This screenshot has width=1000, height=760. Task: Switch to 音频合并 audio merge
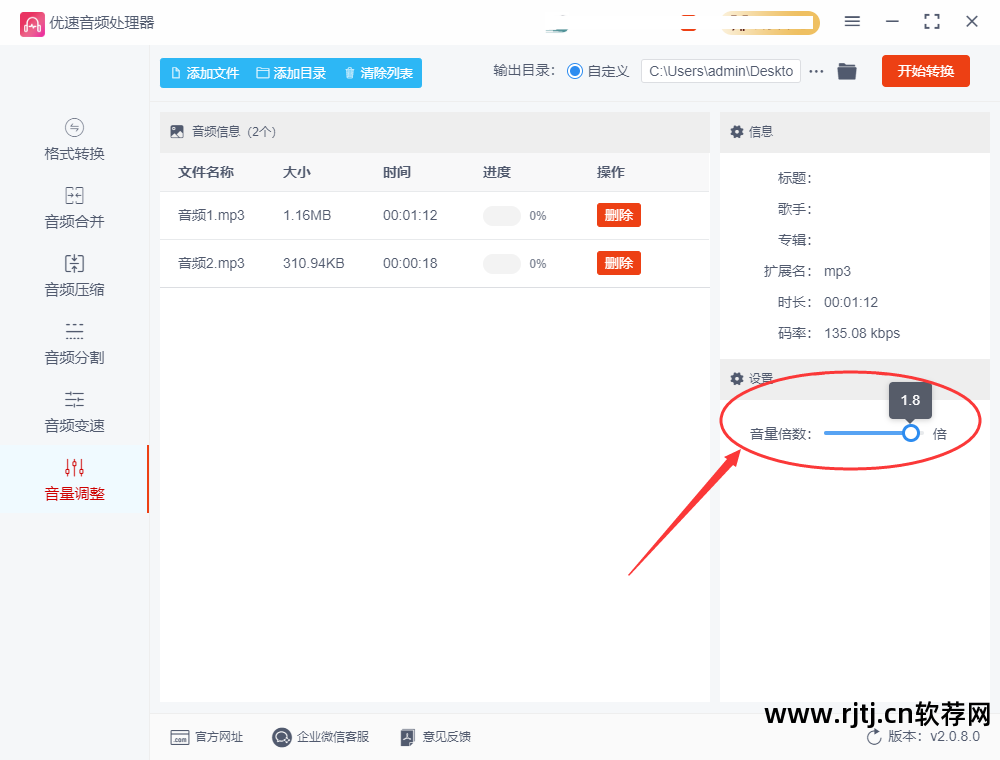click(x=74, y=208)
